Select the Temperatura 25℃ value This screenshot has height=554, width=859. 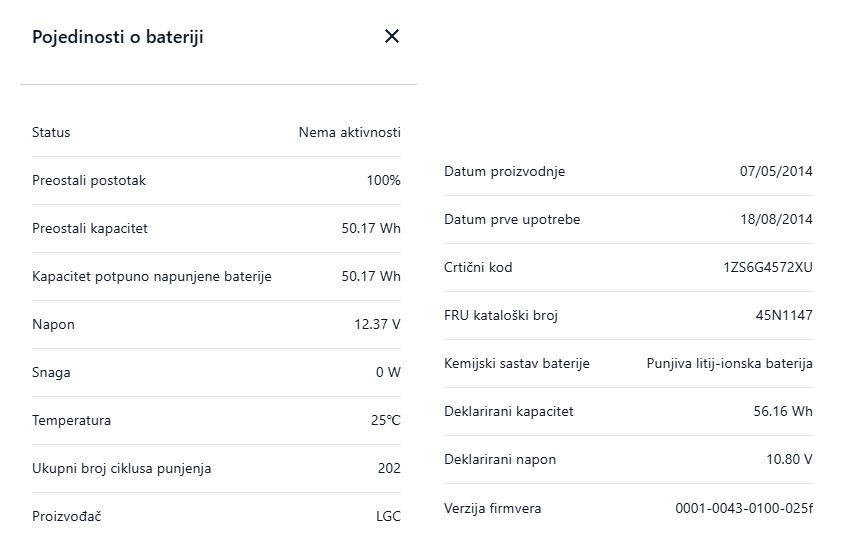point(385,421)
